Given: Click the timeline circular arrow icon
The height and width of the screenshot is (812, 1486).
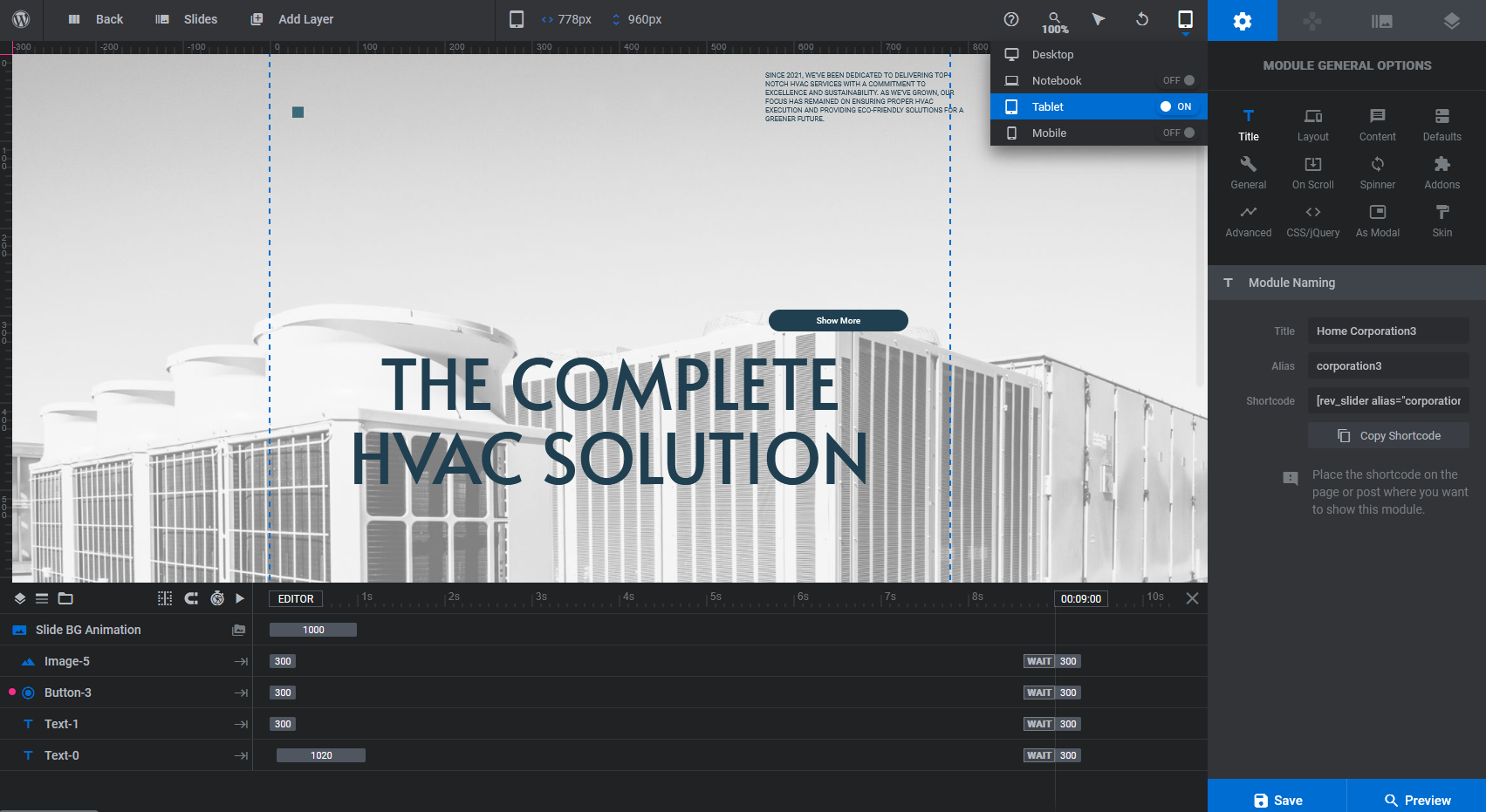Looking at the screenshot, I should pyautogui.click(x=191, y=598).
